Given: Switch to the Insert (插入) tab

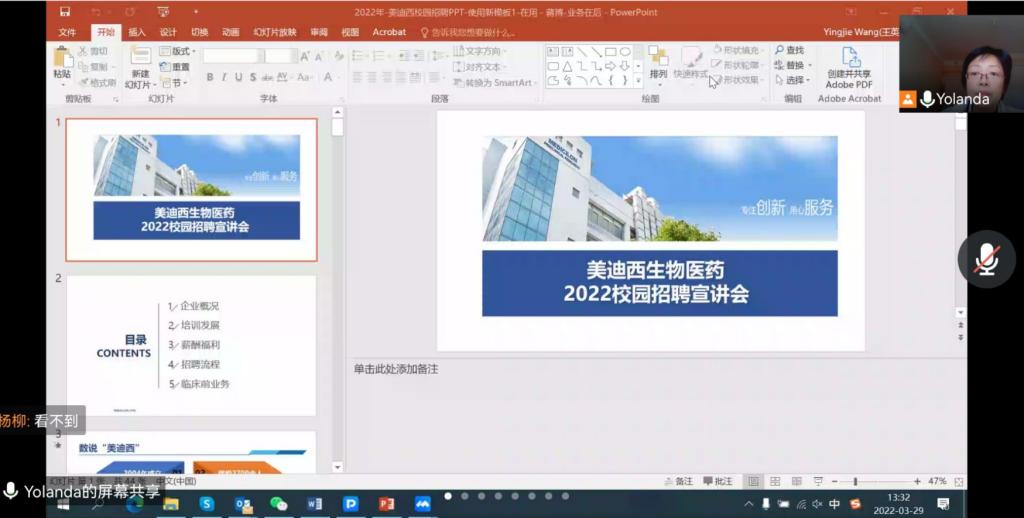Looking at the screenshot, I should click(137, 32).
